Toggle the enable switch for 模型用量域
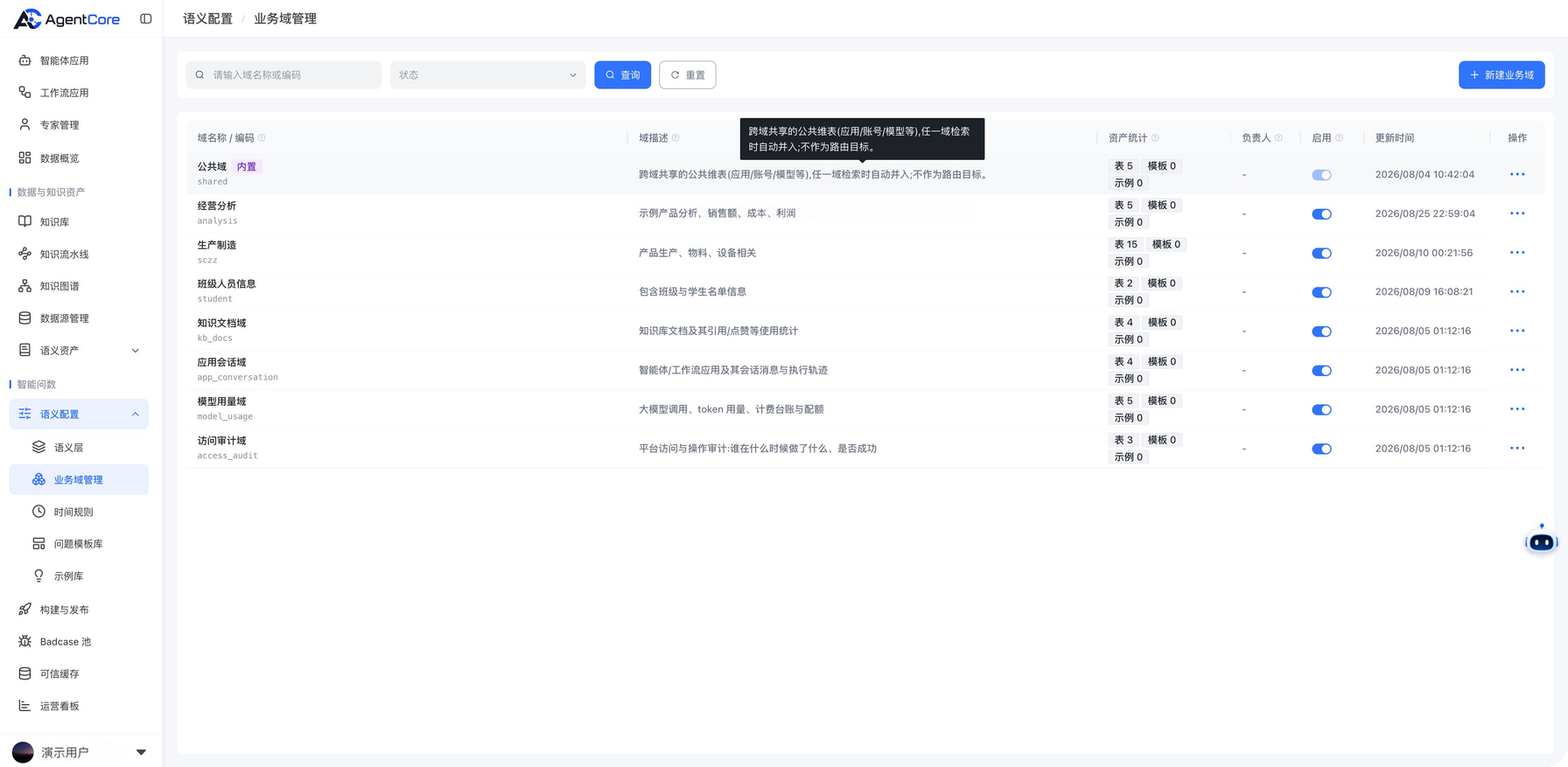Screen dimensions: 1568x767 [1321, 410]
